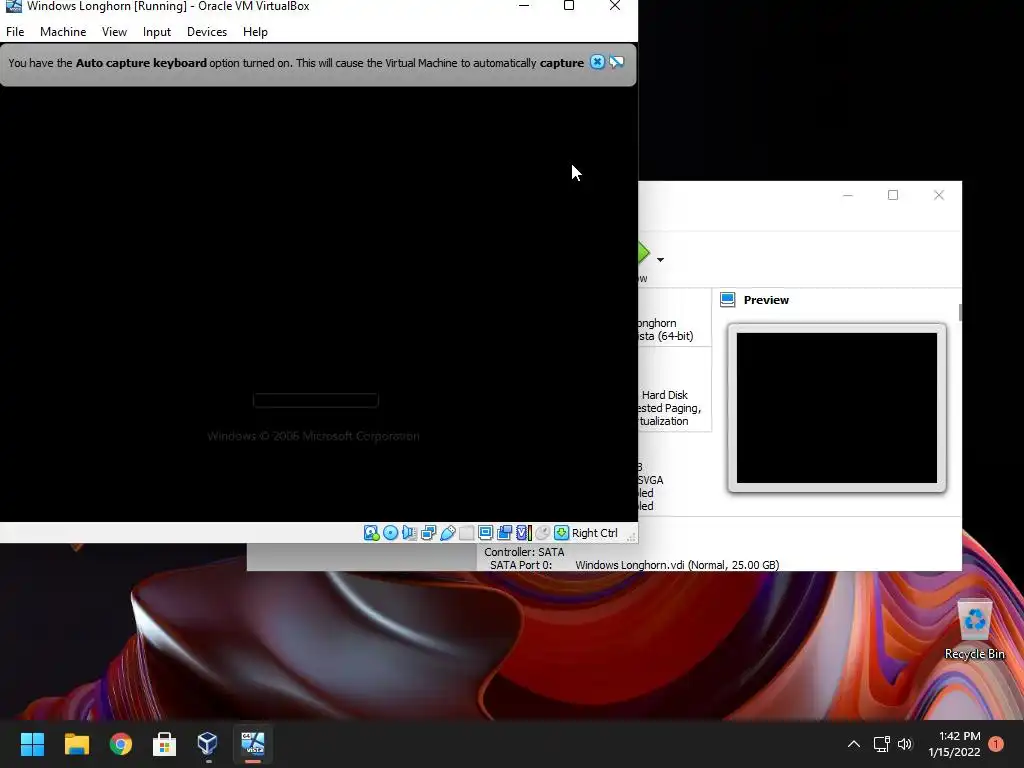Click the display settings status icon

coord(485,533)
